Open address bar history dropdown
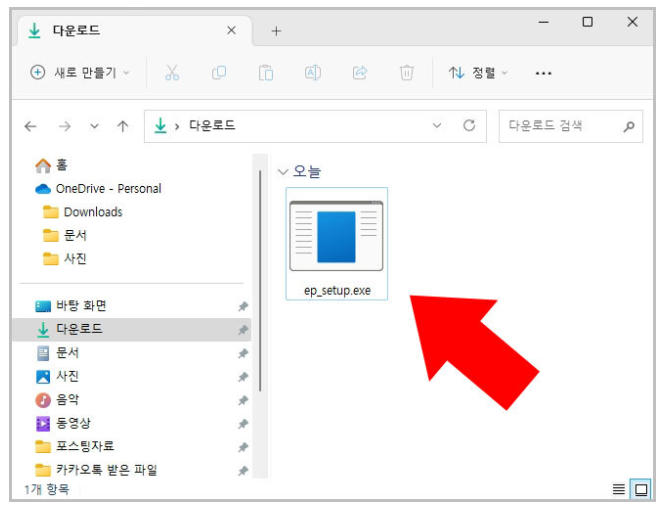Viewport: 661px width, 510px height. point(437,125)
